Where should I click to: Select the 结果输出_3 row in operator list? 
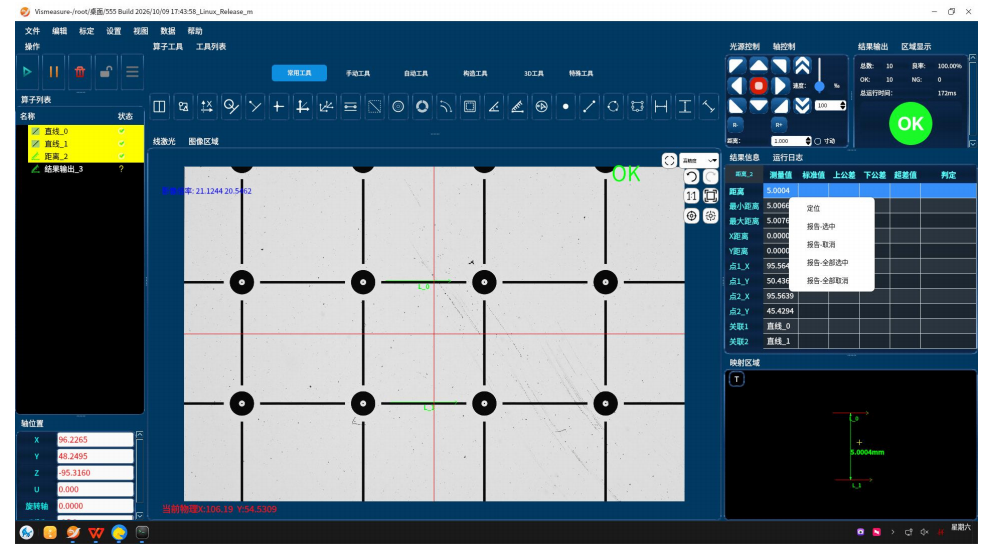coord(80,169)
